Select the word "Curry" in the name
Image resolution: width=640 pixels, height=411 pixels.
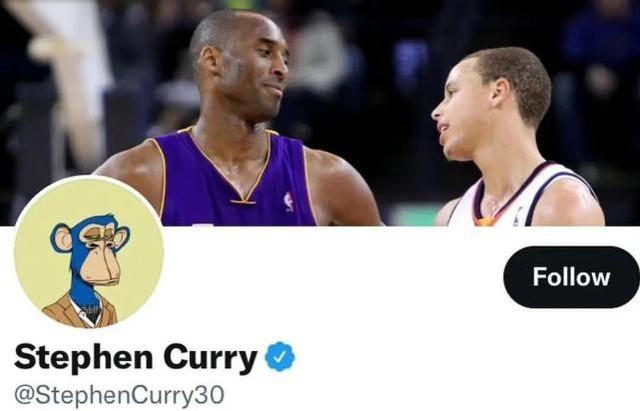tap(210, 358)
